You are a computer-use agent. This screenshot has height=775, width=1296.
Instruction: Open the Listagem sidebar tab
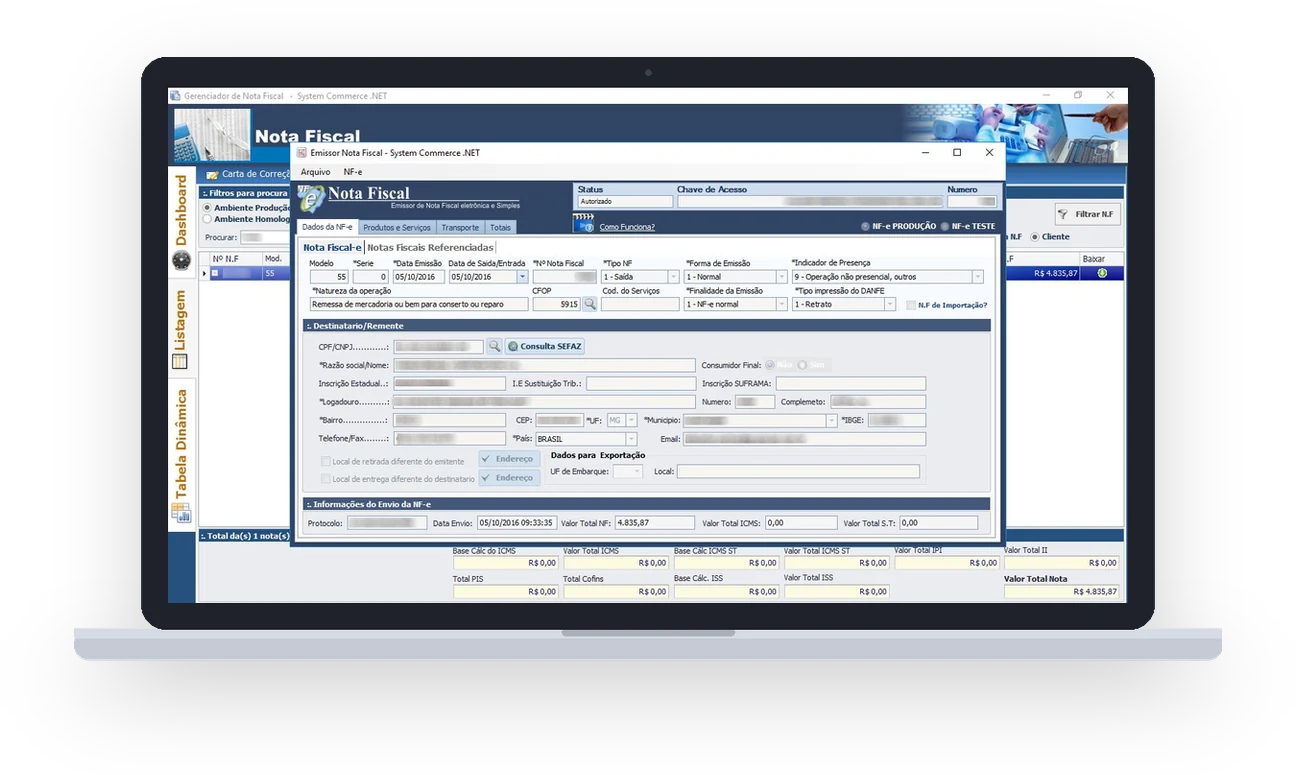(x=181, y=330)
